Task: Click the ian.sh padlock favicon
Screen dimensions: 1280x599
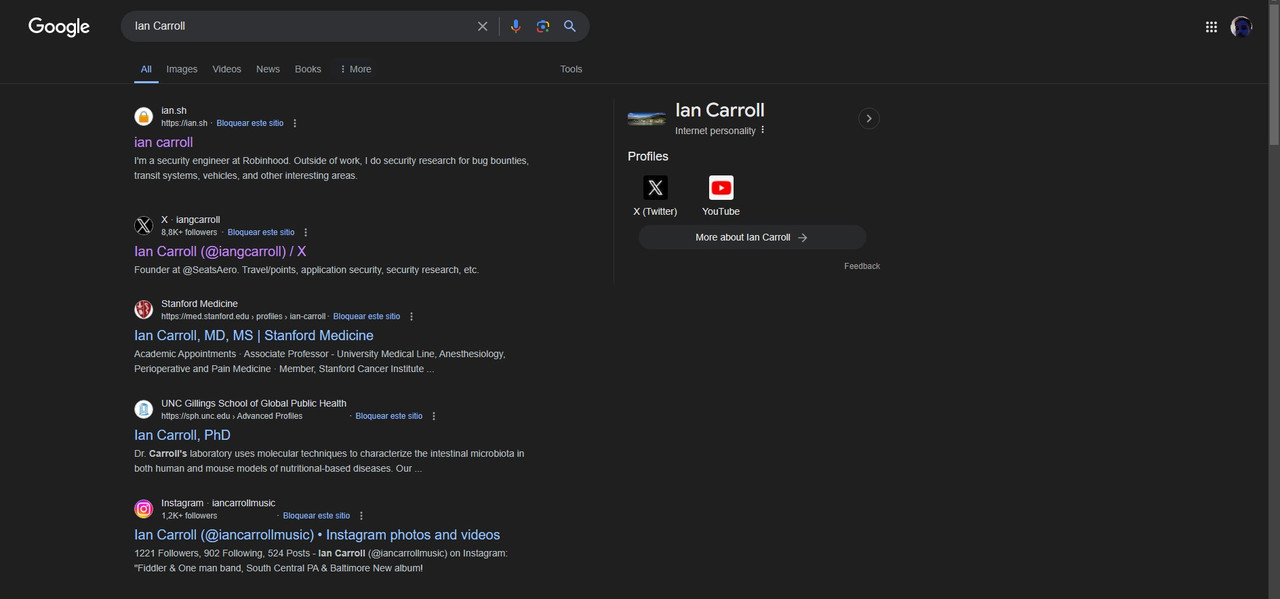Action: coord(144,116)
